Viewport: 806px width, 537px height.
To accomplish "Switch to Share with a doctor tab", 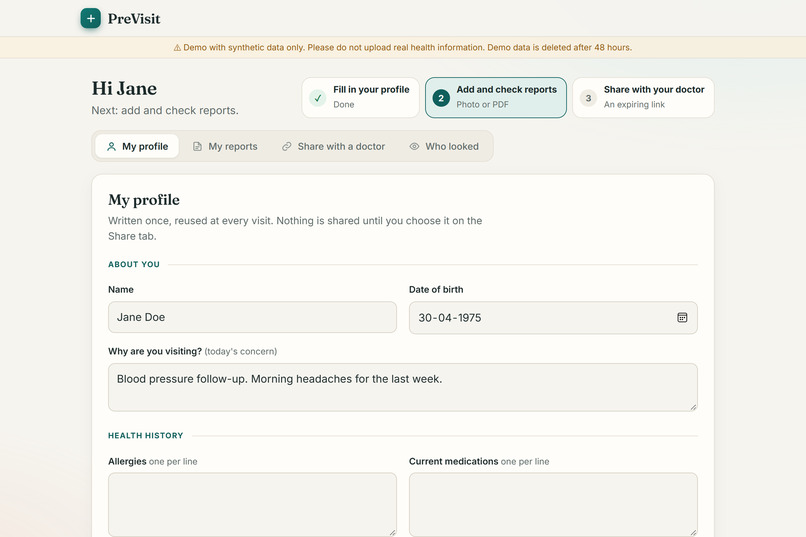I will (334, 146).
